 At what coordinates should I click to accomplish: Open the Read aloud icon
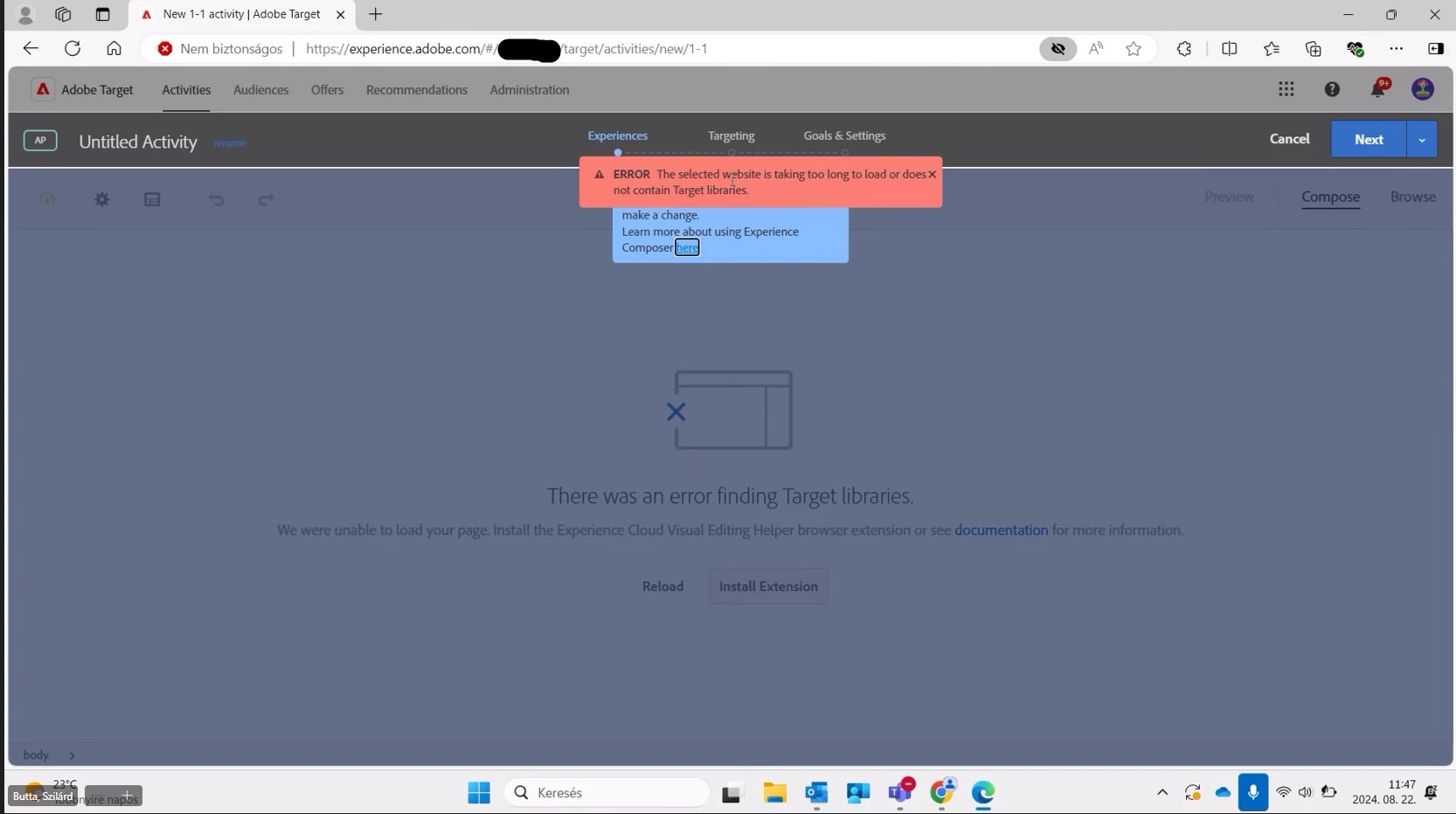pyautogui.click(x=1096, y=49)
